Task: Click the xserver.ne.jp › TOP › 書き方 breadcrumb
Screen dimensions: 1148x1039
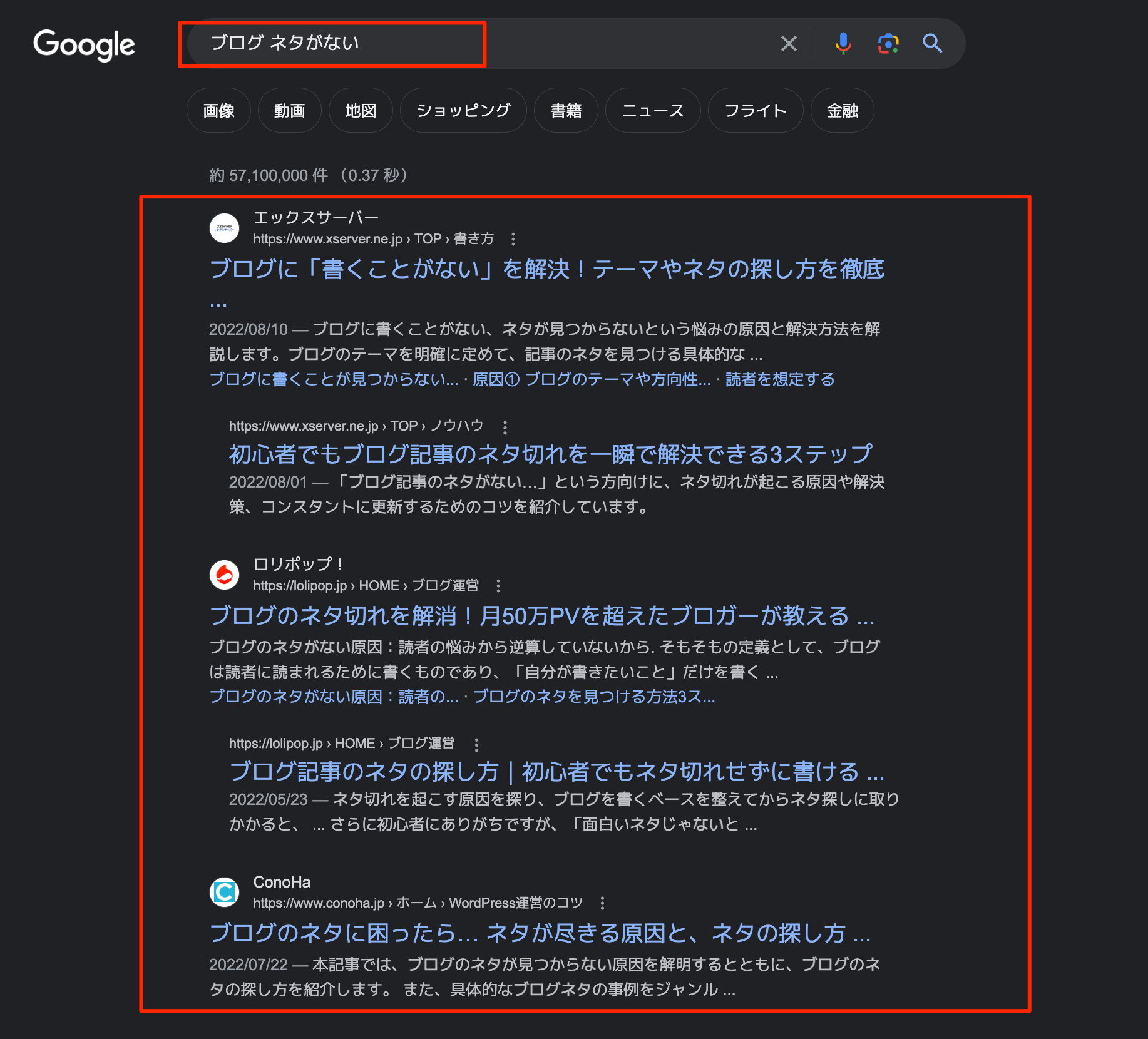Action: pyautogui.click(x=373, y=239)
